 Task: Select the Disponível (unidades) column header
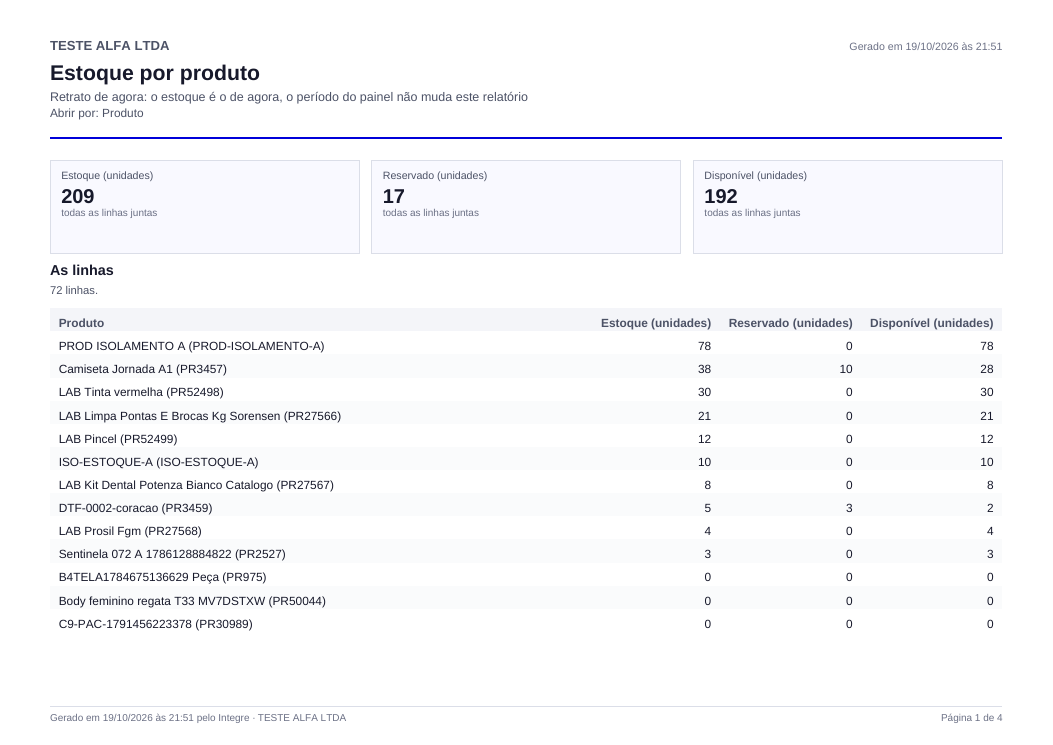[x=931, y=323]
